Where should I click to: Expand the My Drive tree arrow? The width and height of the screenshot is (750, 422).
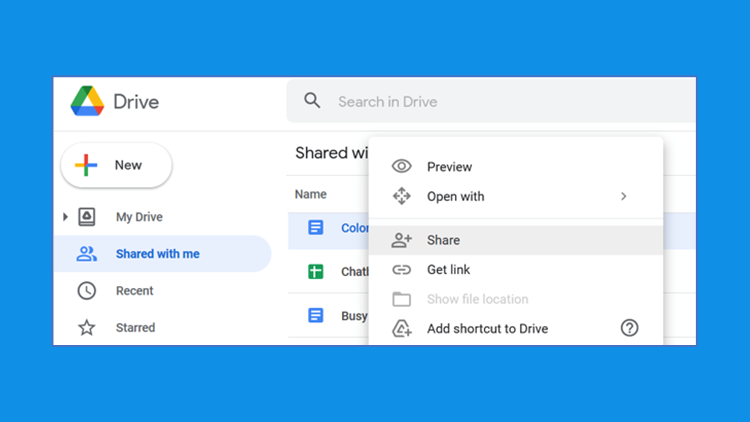coord(66,217)
